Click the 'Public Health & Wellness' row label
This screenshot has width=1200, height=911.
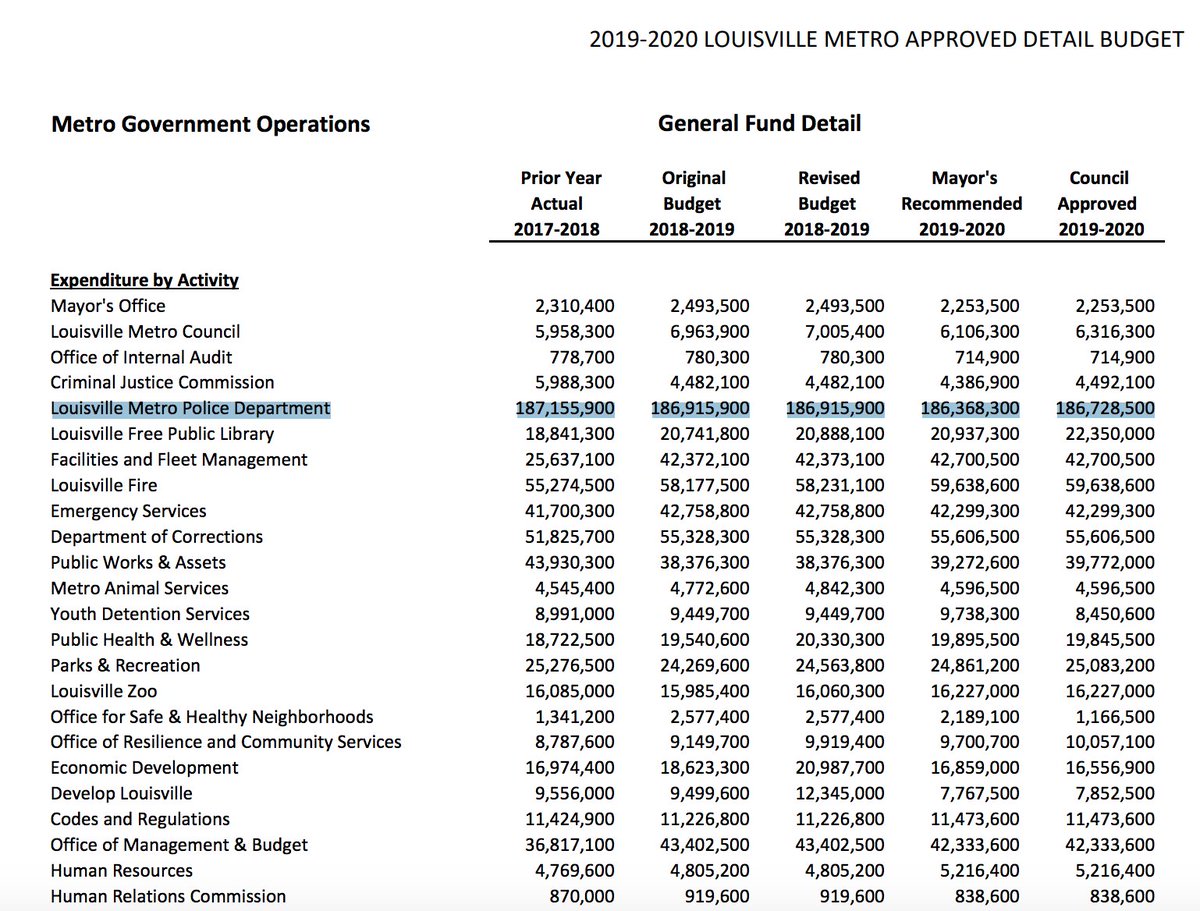click(149, 639)
